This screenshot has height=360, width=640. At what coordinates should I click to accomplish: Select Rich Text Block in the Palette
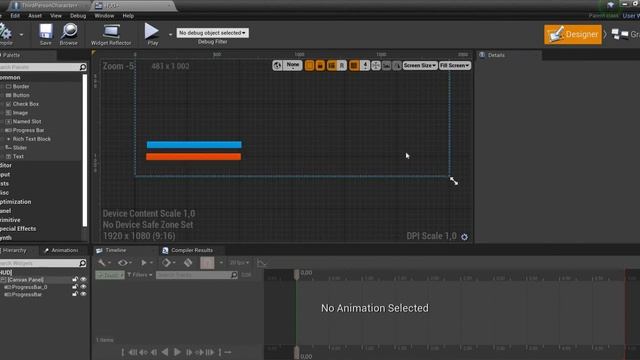click(31, 139)
